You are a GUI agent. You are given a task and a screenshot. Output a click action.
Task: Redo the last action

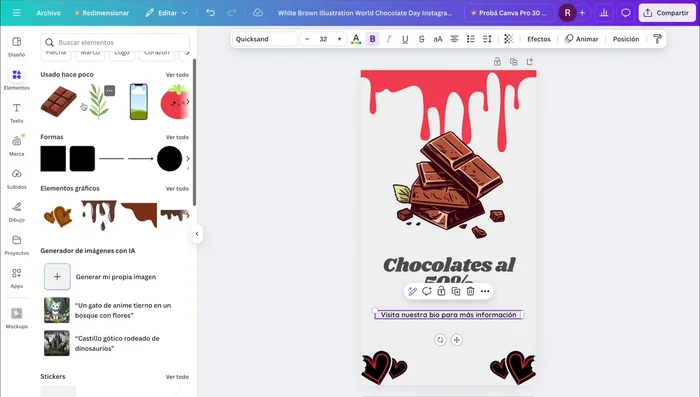(x=231, y=13)
